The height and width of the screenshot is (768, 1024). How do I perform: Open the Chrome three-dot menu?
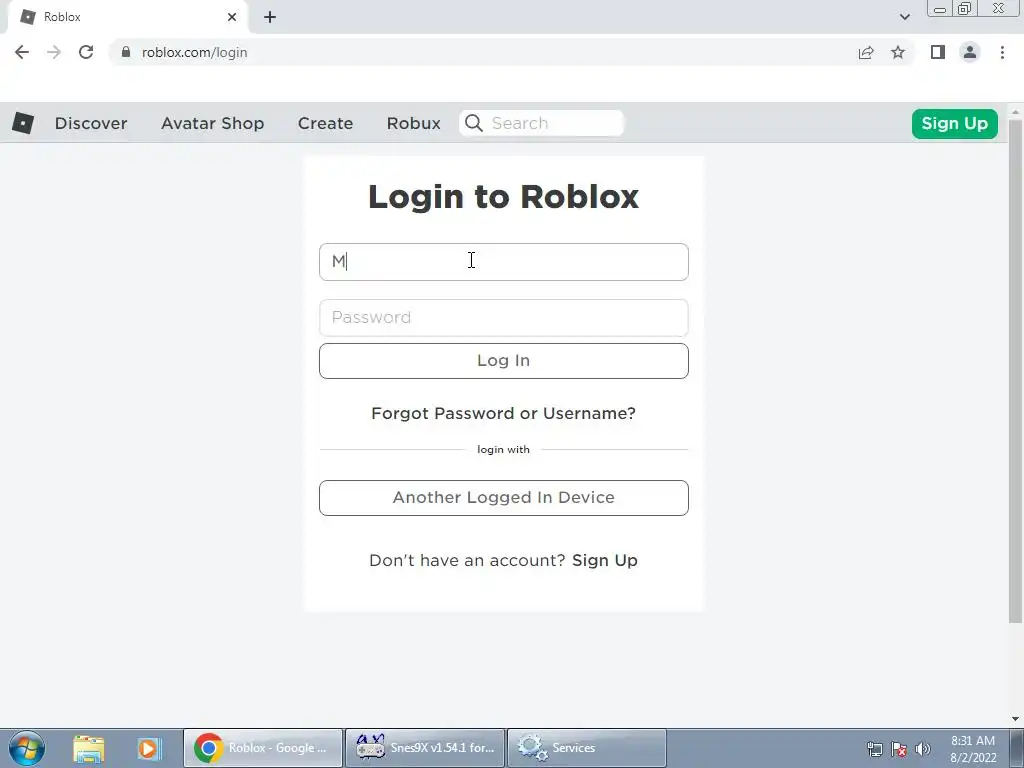coord(1002,52)
